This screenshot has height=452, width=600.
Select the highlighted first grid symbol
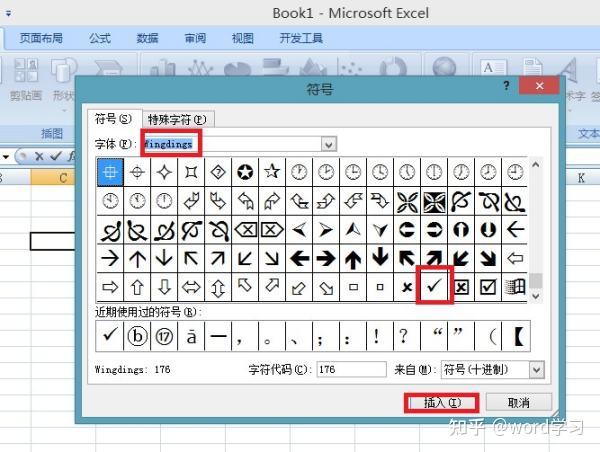[x=110, y=172]
